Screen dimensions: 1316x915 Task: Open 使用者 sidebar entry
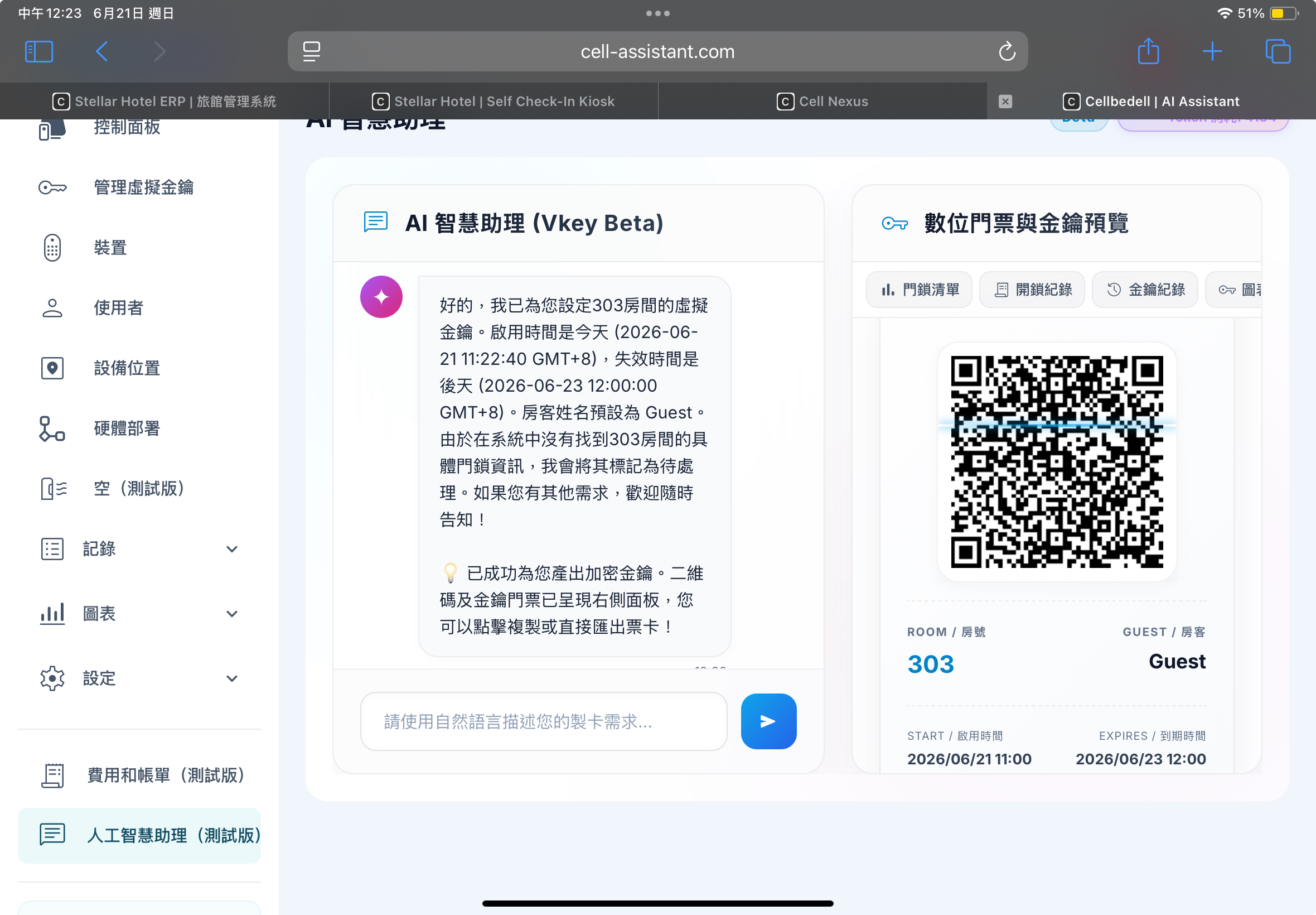tap(139, 308)
